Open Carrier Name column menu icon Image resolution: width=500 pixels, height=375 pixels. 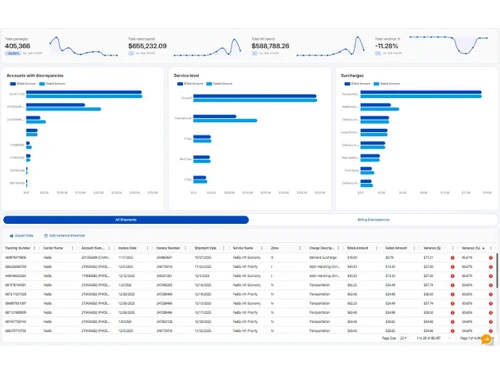tap(72, 248)
